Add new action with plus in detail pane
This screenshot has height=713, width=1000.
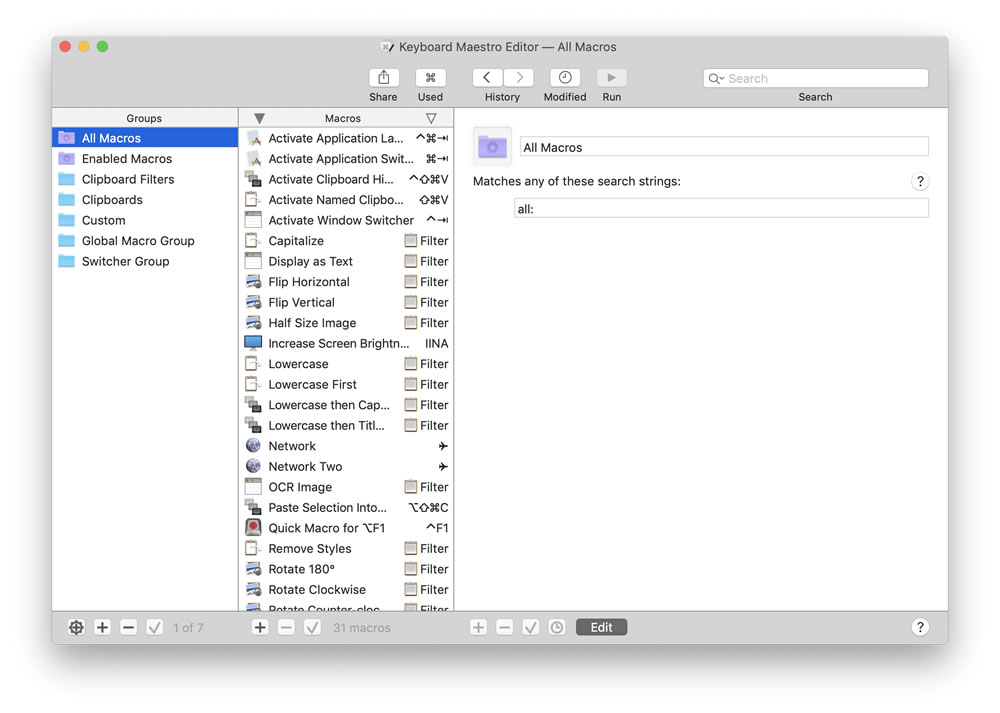[x=478, y=628]
